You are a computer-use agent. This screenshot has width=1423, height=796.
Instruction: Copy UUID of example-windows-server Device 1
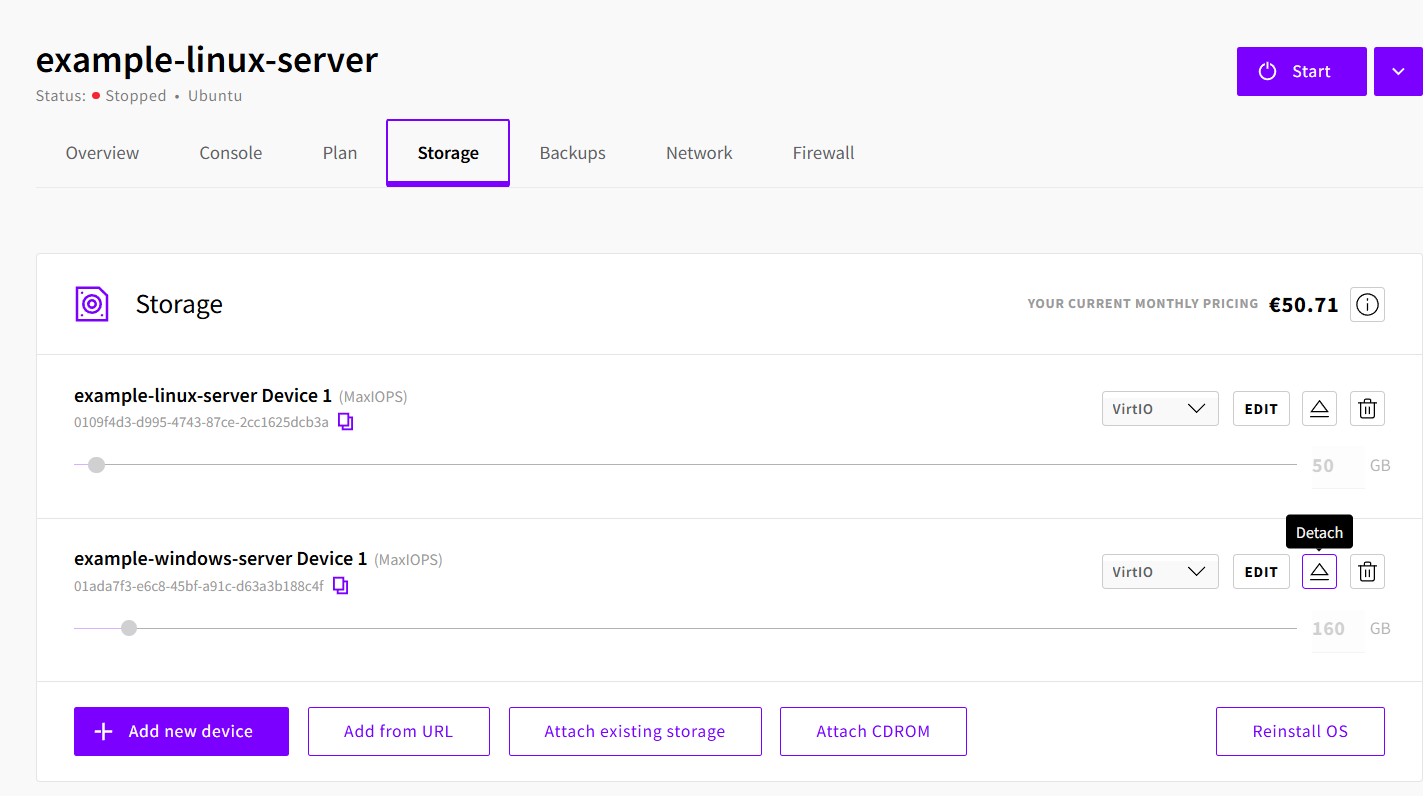(340, 585)
